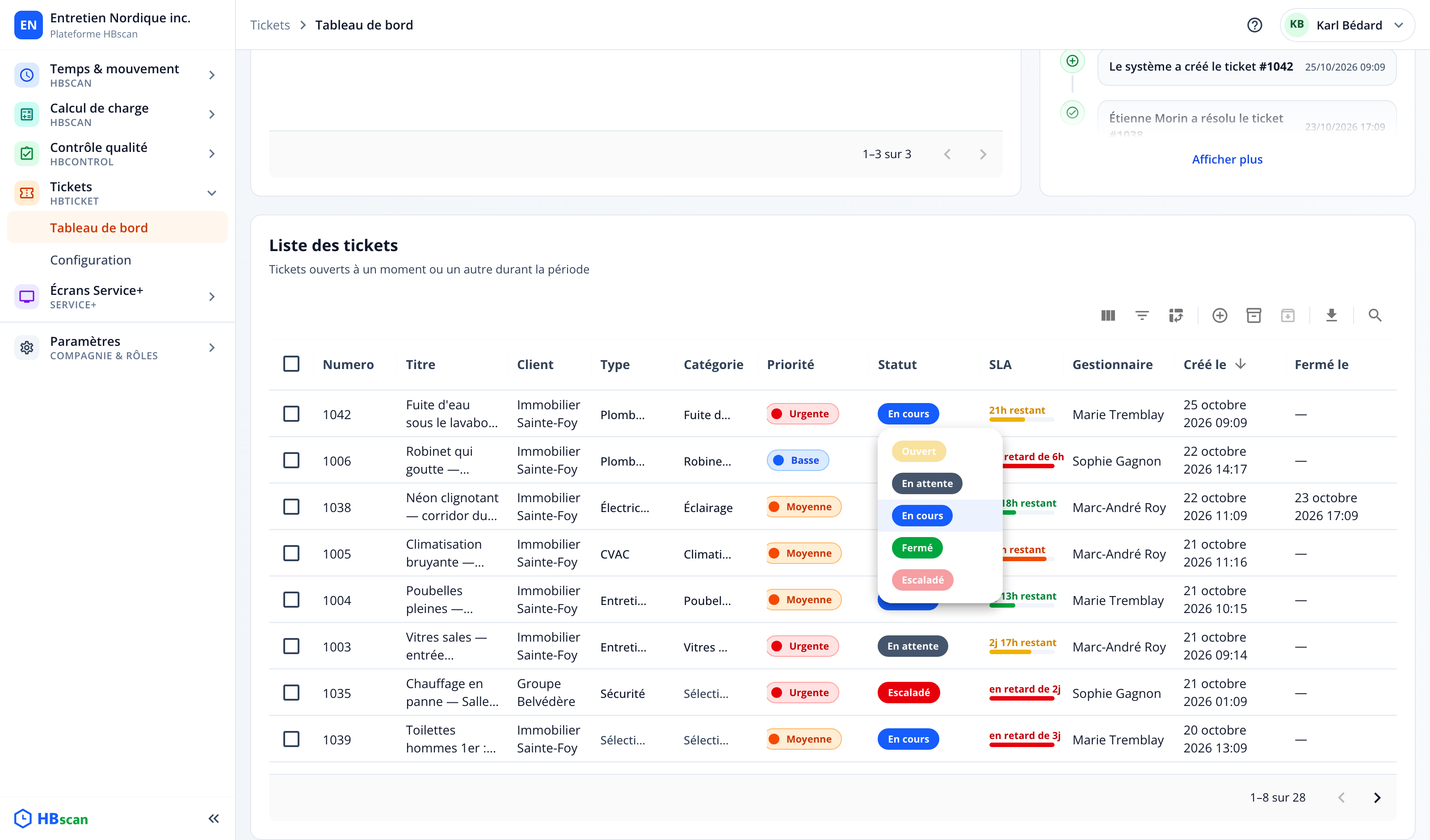The image size is (1430, 840).
Task: Click the add ticket plus icon
Action: pos(1220,315)
